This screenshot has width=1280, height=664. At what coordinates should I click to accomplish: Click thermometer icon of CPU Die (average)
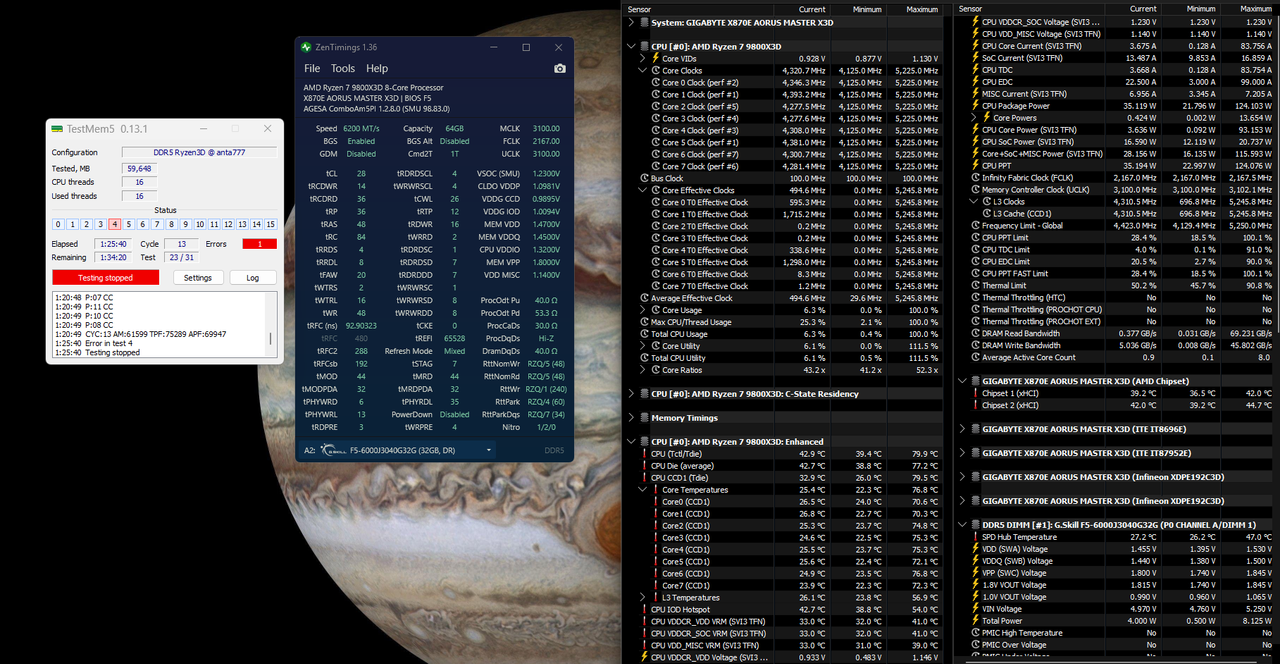pyautogui.click(x=644, y=466)
